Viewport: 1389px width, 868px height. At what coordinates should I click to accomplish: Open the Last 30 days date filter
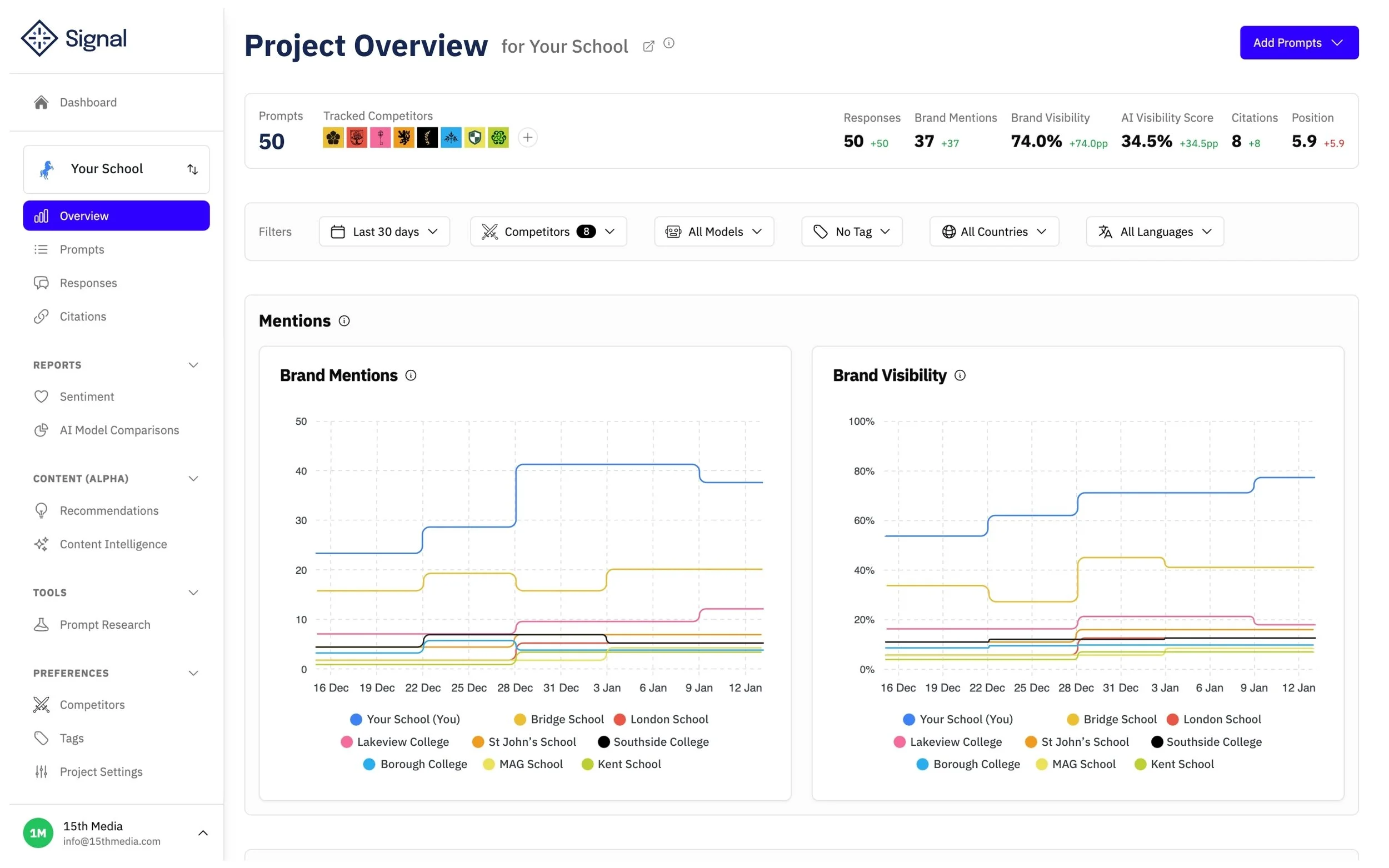point(384,232)
